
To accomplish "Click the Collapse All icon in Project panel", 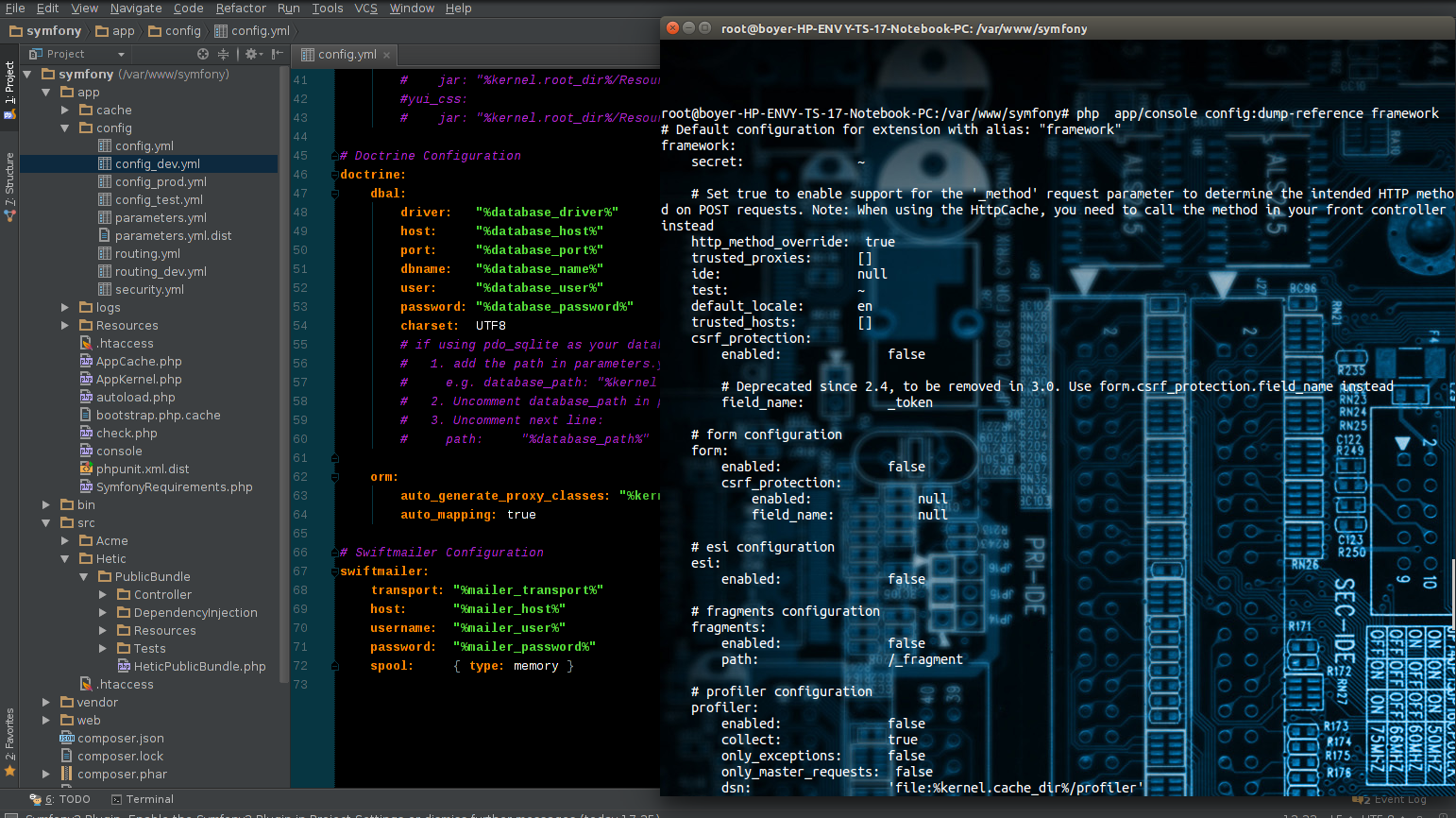I will (x=223, y=54).
